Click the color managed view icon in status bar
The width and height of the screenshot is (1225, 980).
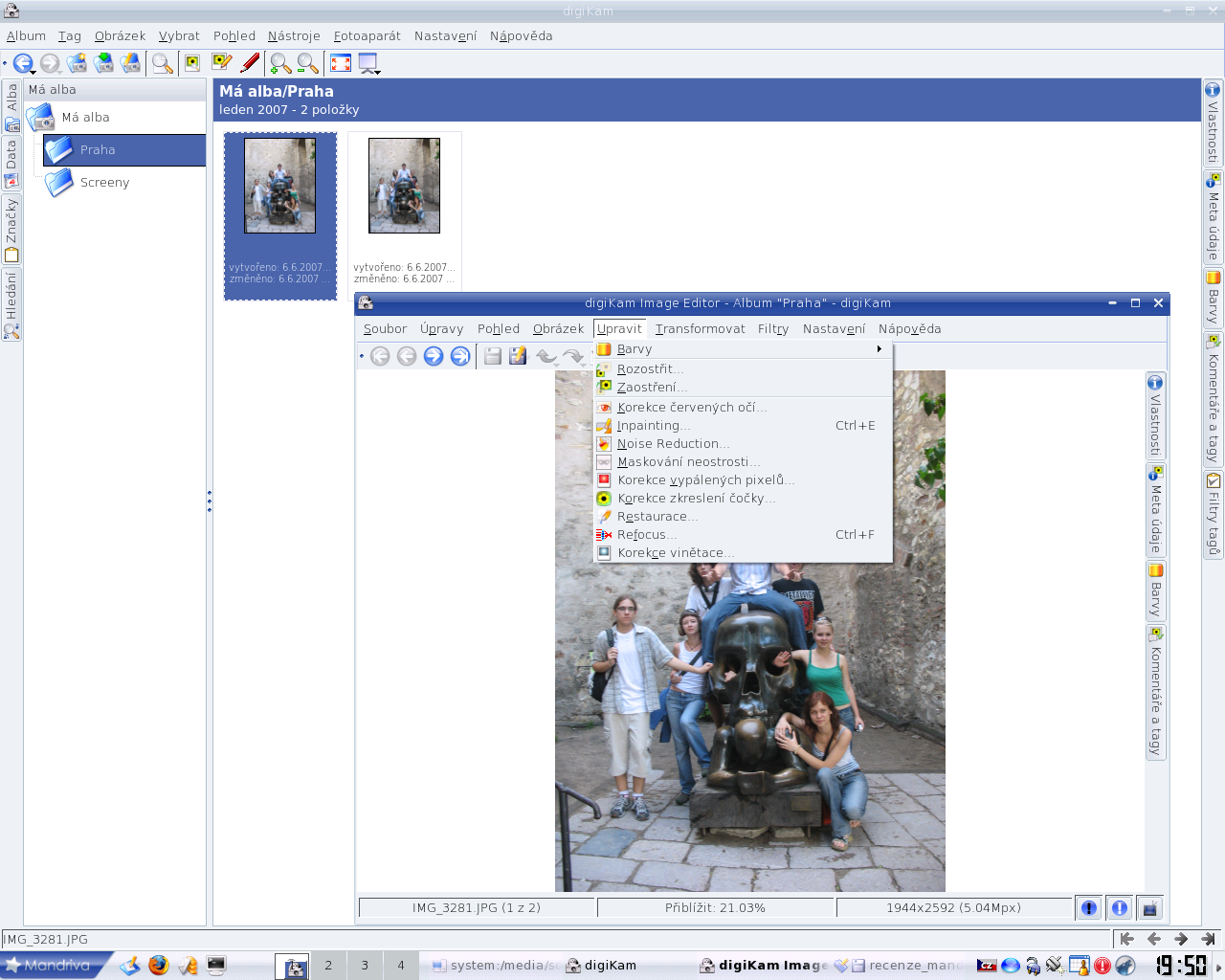(x=1150, y=907)
